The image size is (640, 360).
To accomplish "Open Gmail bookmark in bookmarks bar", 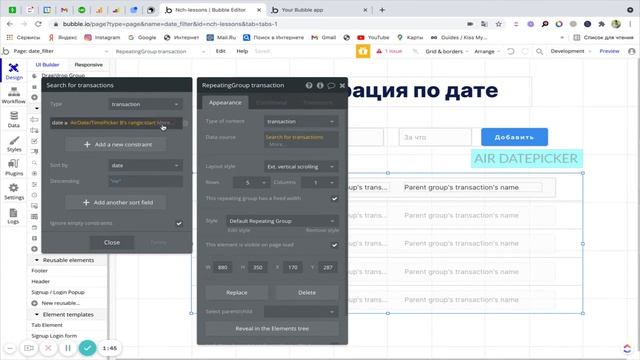I will (x=323, y=38).
